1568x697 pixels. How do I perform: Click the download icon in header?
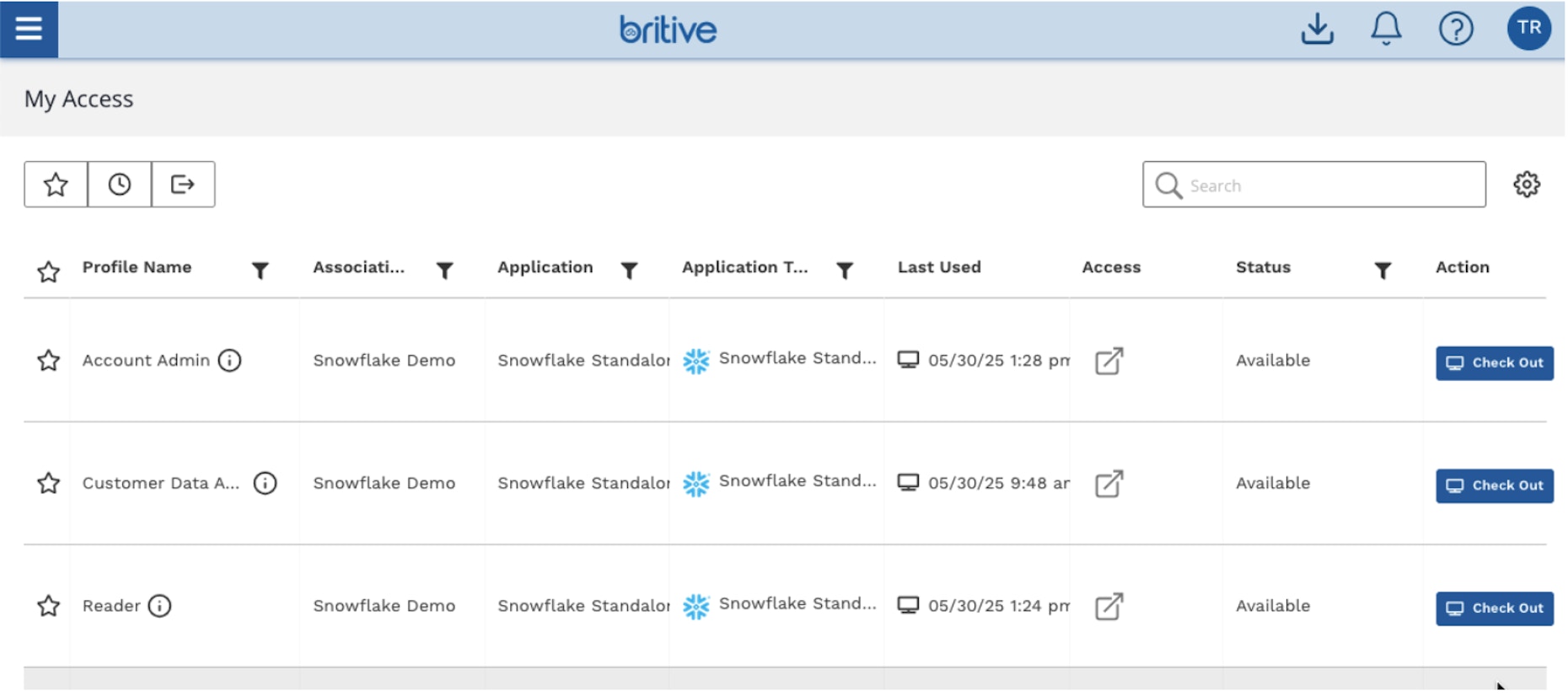tap(1317, 29)
